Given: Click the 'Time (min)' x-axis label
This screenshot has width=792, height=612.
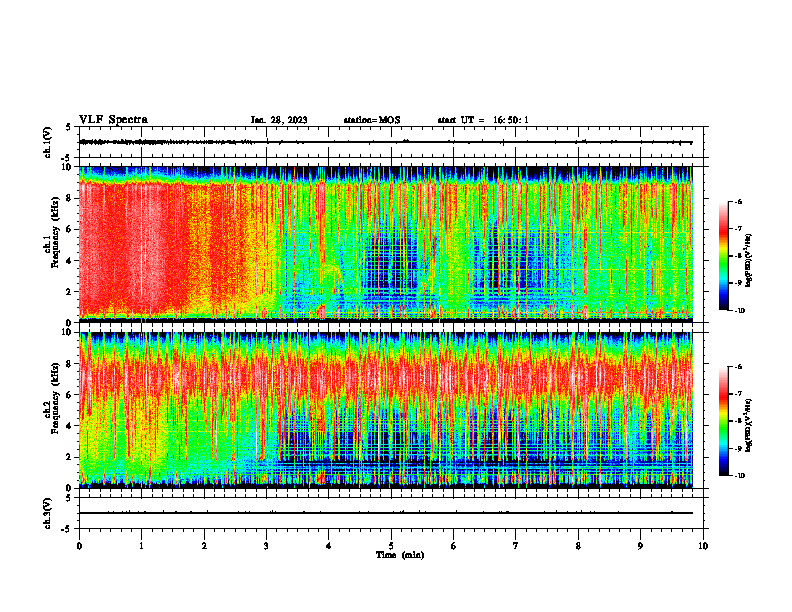Looking at the screenshot, I should pos(400,555).
